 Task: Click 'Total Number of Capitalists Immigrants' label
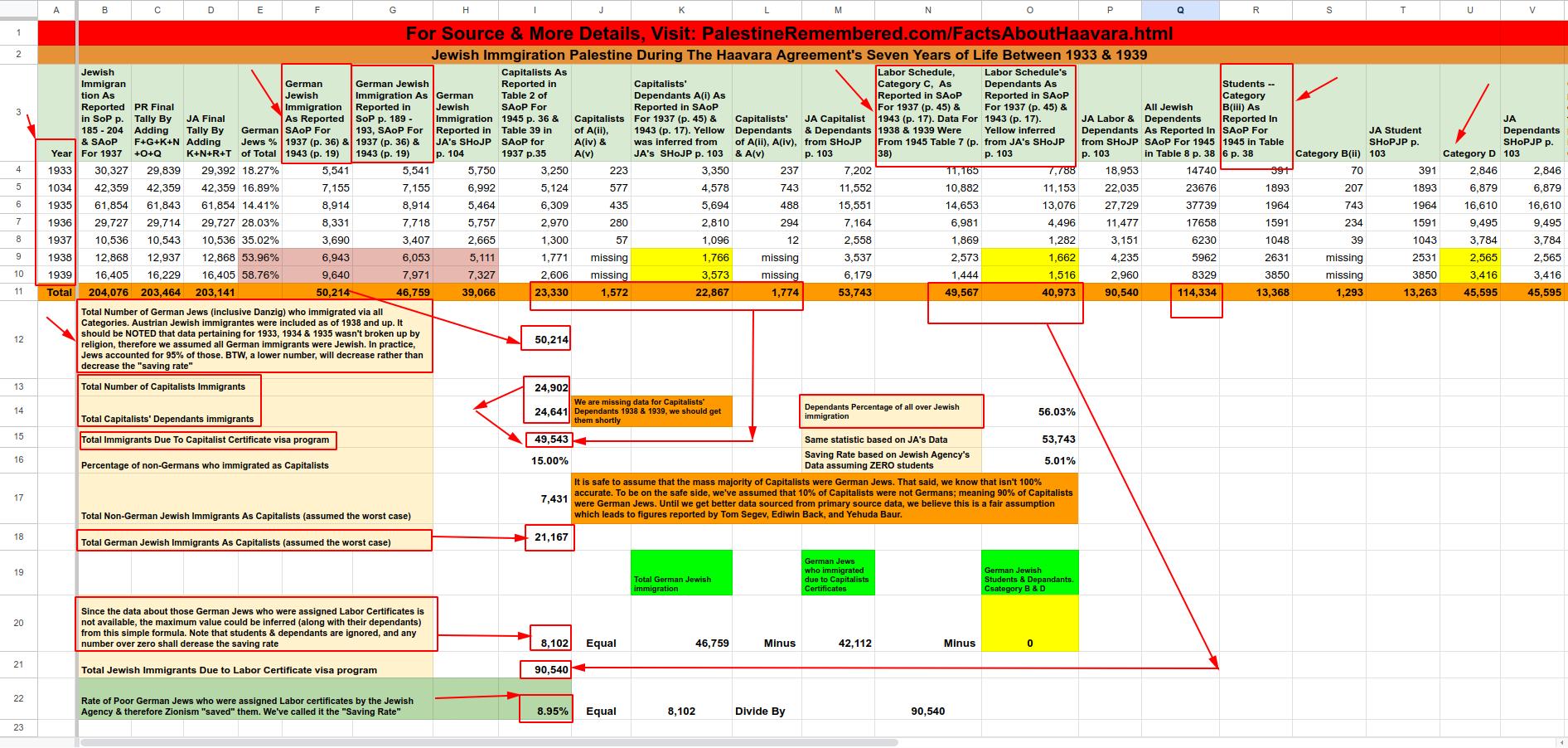(163, 386)
